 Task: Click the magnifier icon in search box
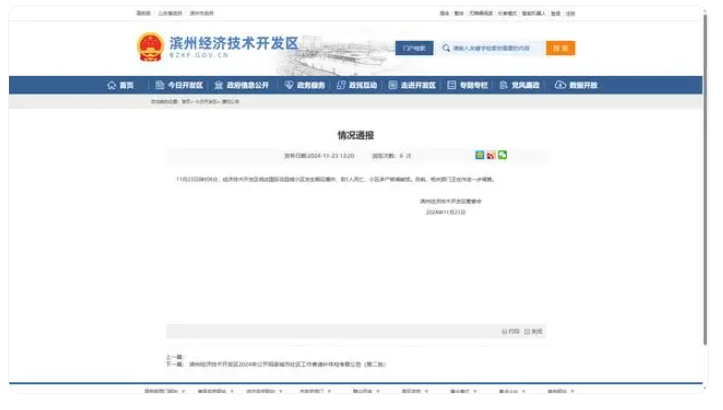(x=446, y=48)
